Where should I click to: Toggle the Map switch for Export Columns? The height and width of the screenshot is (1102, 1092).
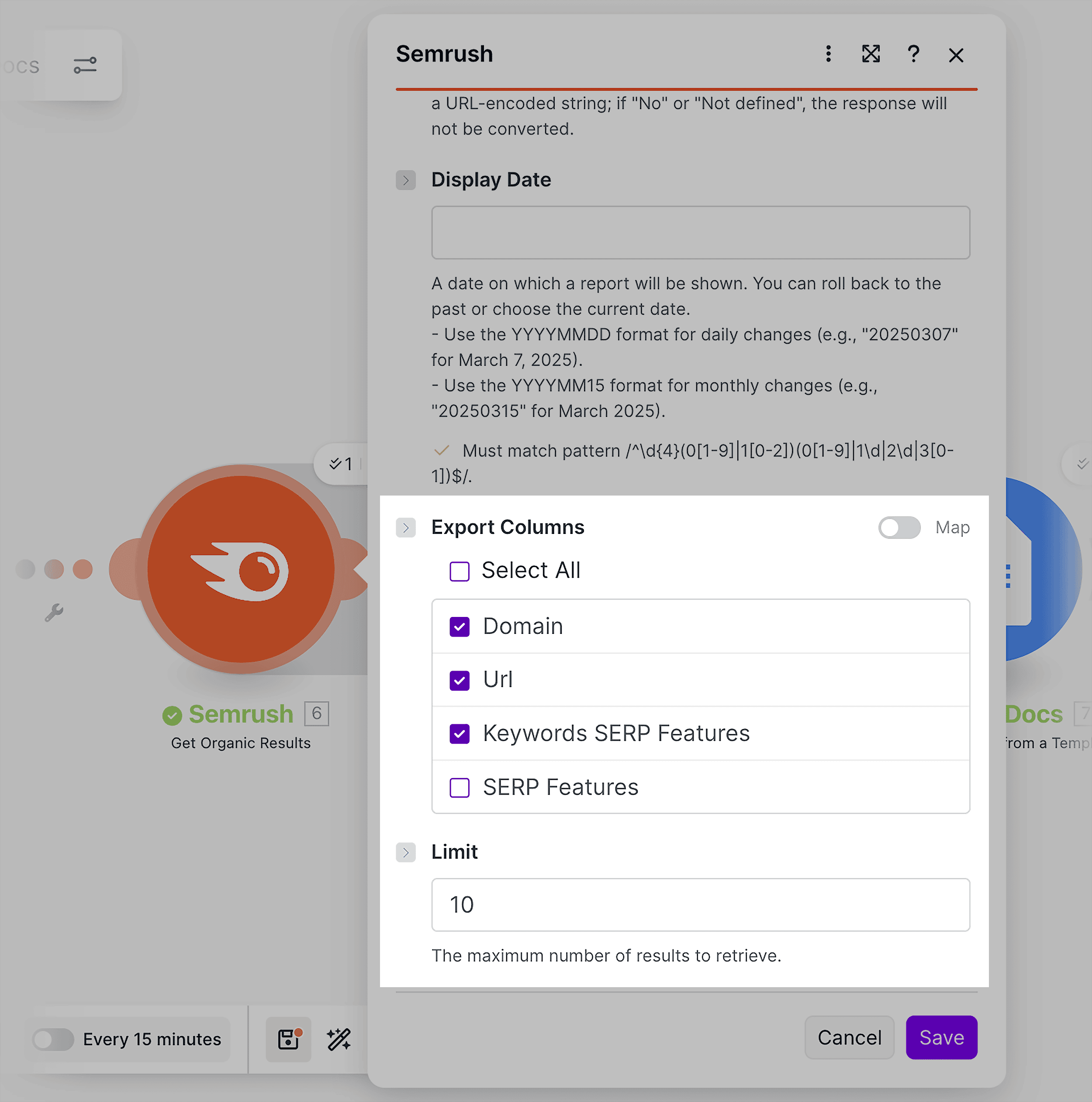pyautogui.click(x=899, y=527)
